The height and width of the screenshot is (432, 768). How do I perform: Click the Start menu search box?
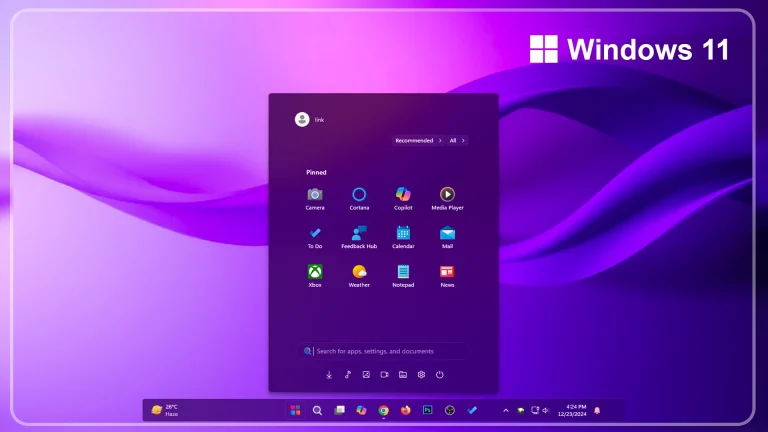[x=385, y=351]
